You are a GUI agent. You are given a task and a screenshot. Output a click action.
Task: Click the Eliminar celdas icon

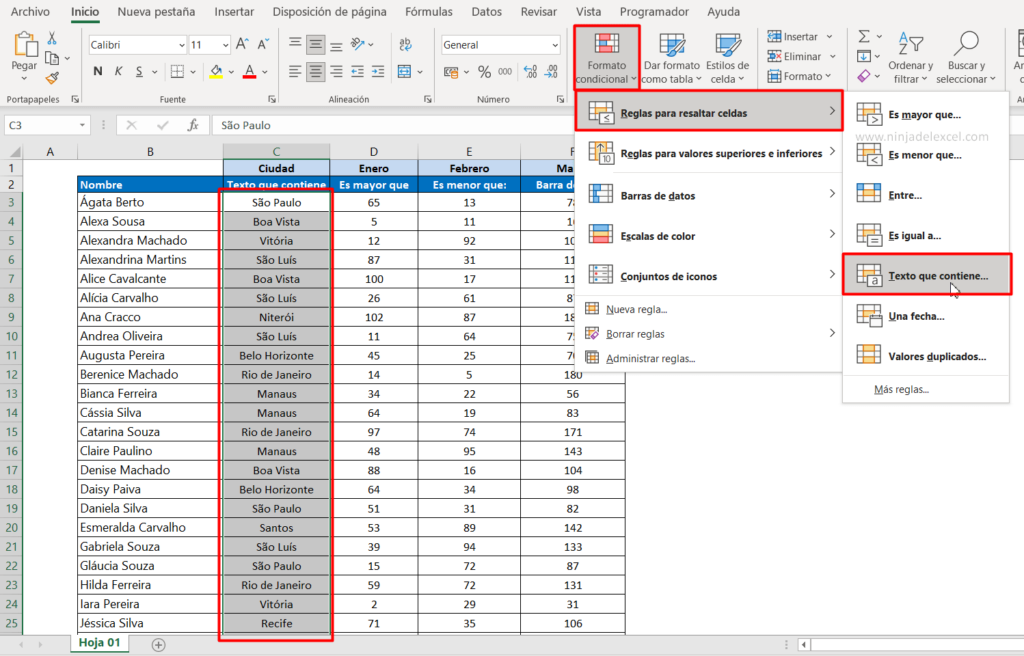pos(774,56)
